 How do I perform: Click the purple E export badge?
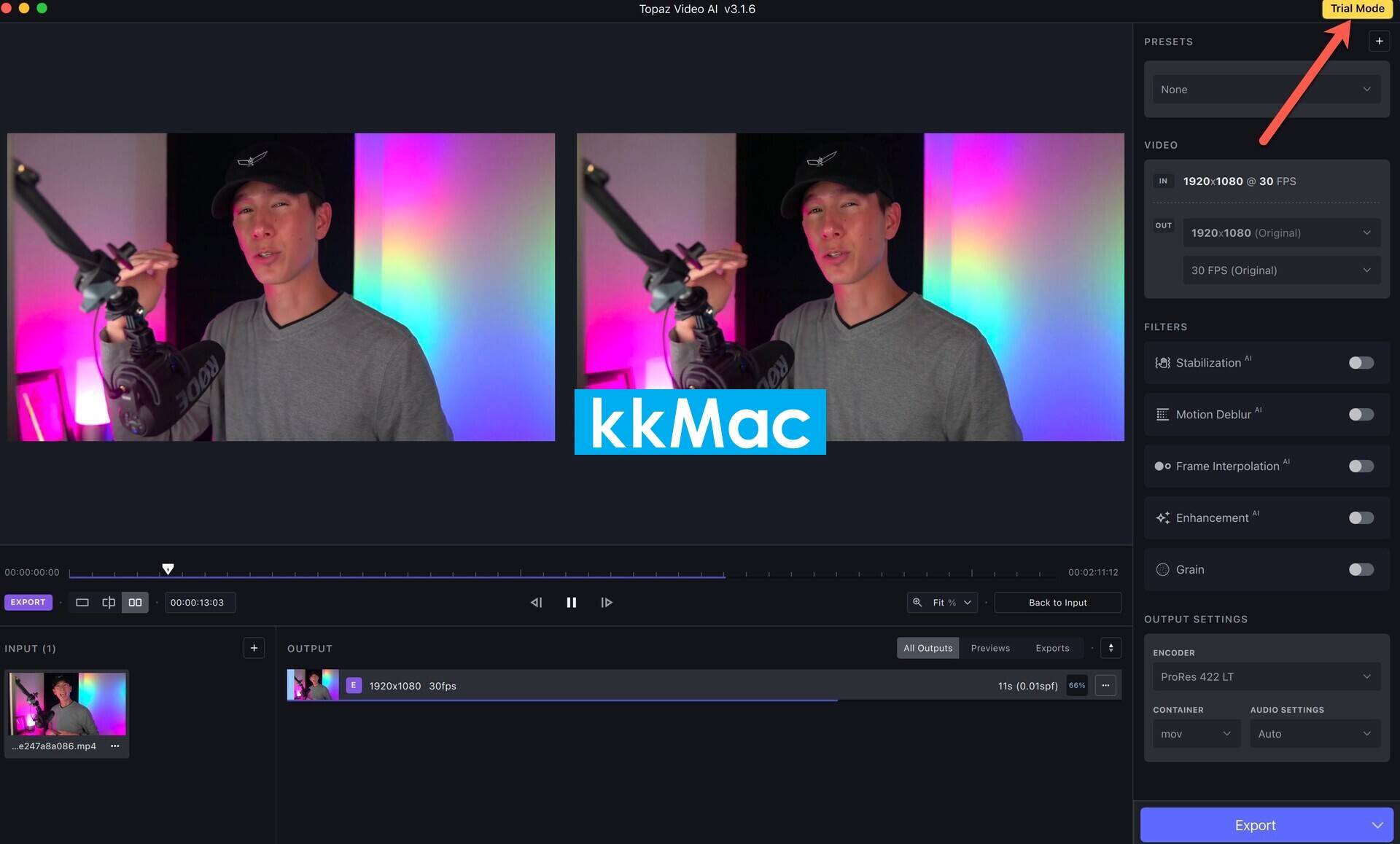[354, 685]
